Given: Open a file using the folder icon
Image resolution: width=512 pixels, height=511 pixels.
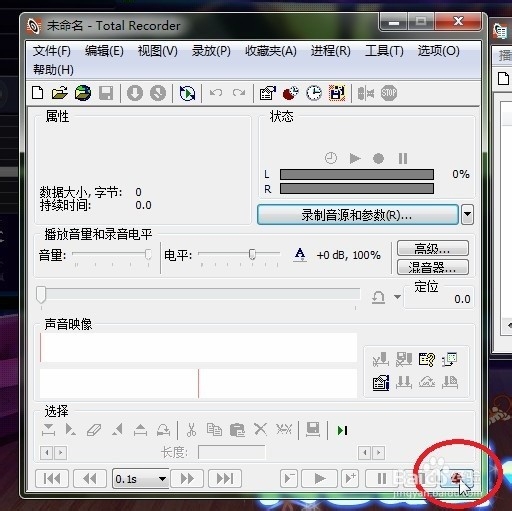Looking at the screenshot, I should (60, 93).
